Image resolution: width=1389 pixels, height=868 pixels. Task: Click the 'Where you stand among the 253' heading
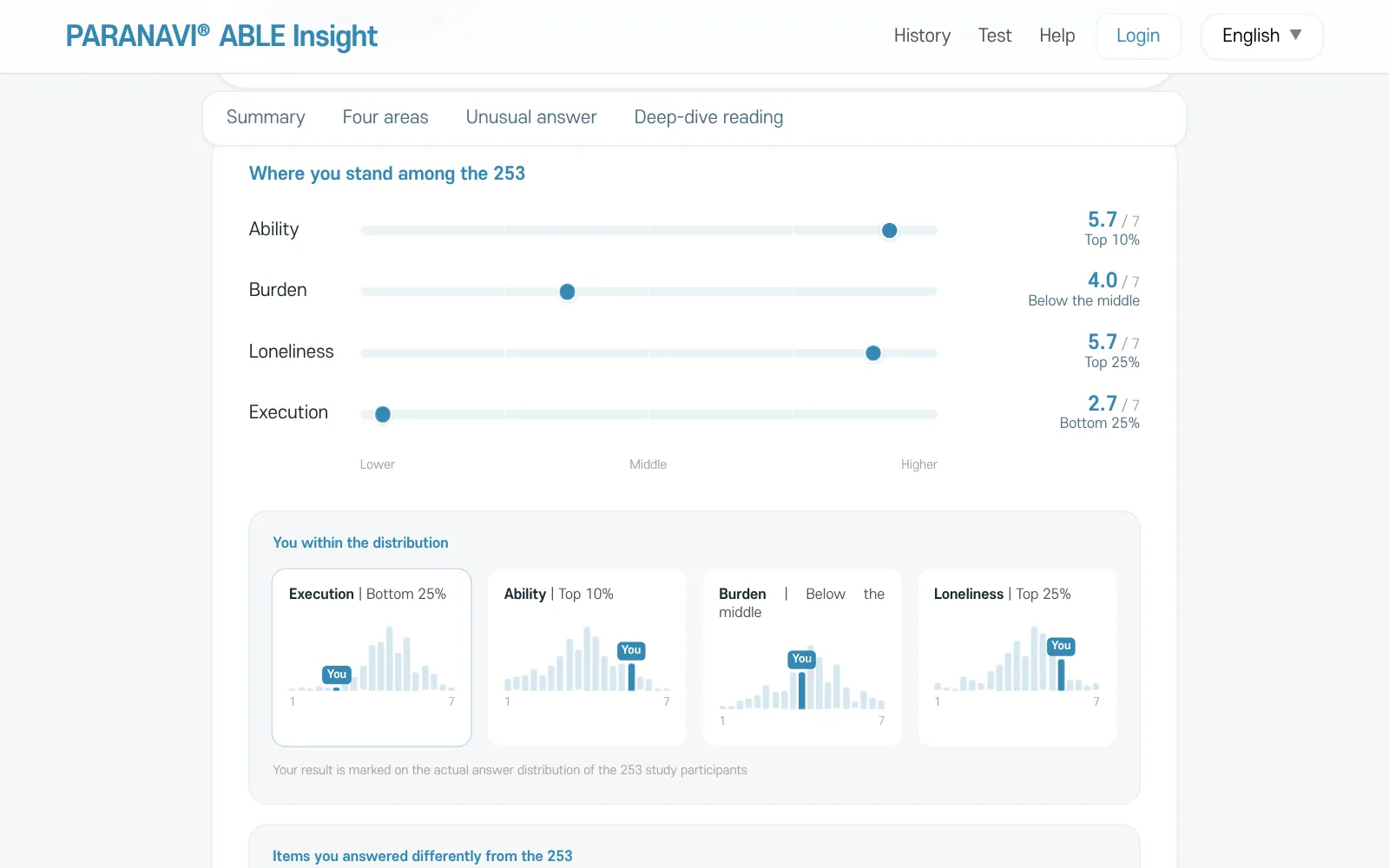coord(387,174)
